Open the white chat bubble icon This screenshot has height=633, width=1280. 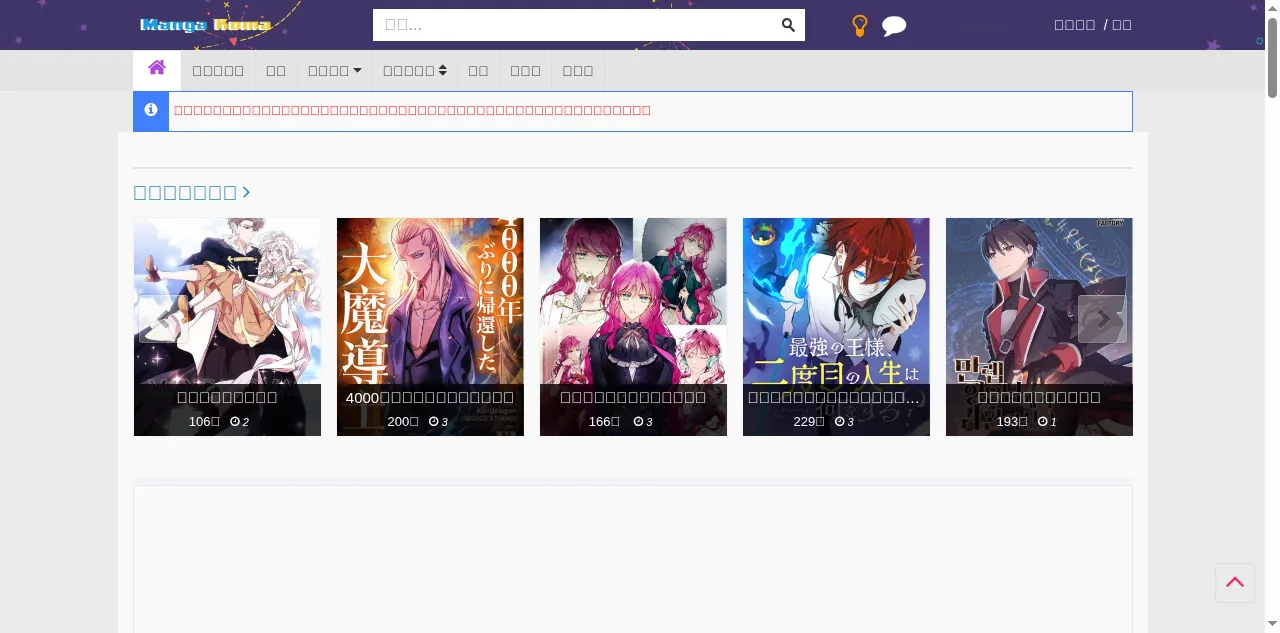click(894, 26)
